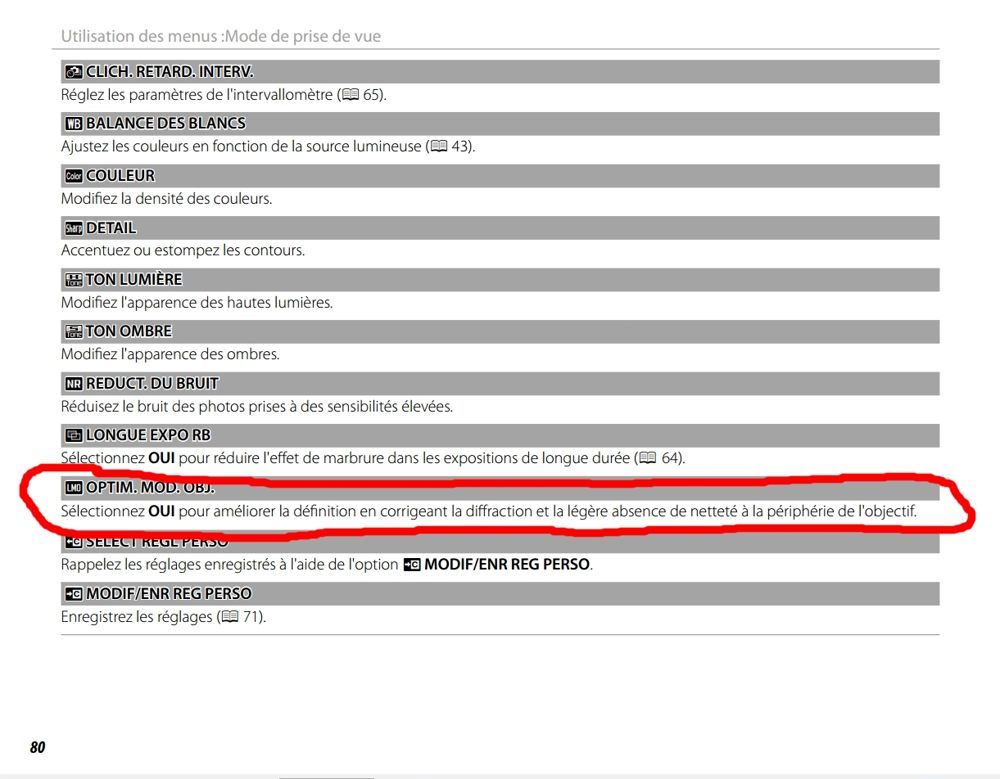Click the book icon before page 64
The width and height of the screenshot is (1000, 779).
pos(648,458)
